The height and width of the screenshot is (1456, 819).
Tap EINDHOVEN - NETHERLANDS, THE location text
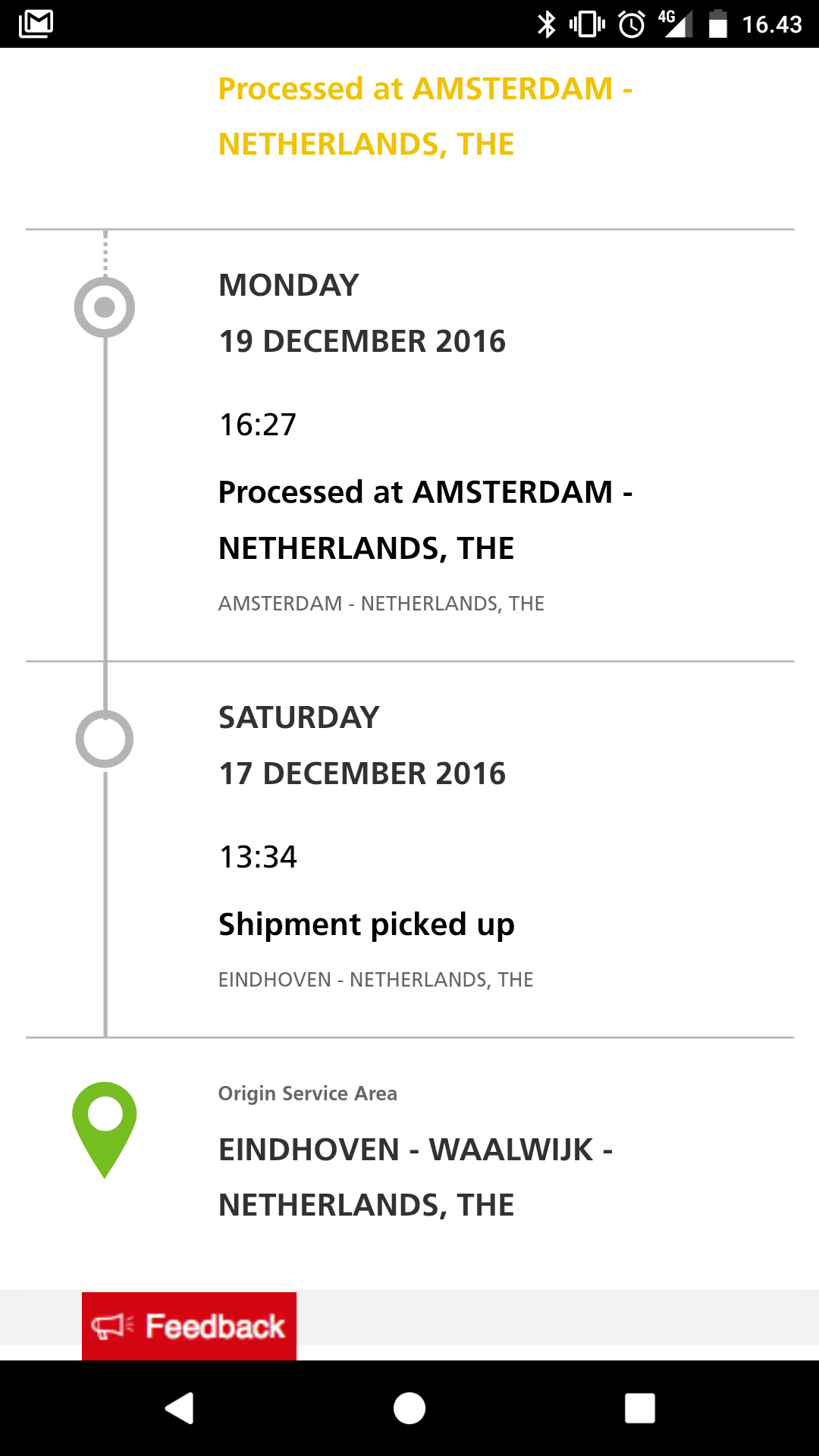[375, 980]
